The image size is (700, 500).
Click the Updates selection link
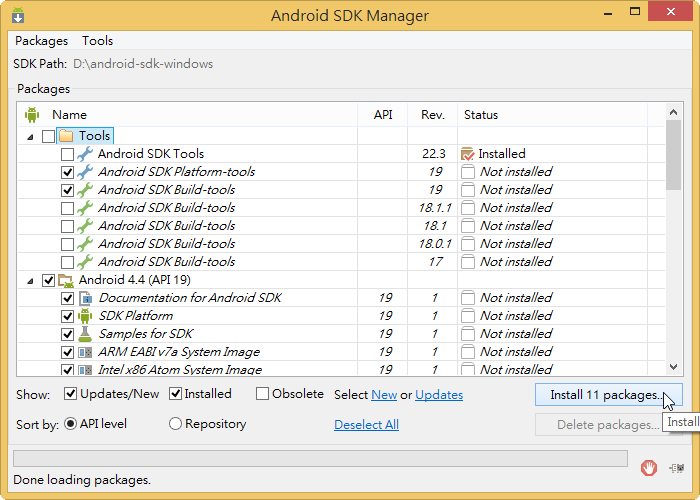(x=439, y=395)
